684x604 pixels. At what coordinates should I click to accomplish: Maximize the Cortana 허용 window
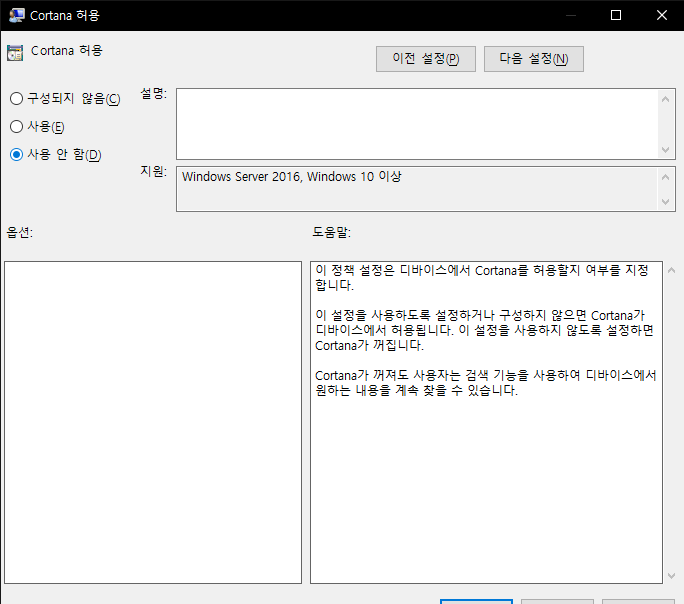pos(616,15)
